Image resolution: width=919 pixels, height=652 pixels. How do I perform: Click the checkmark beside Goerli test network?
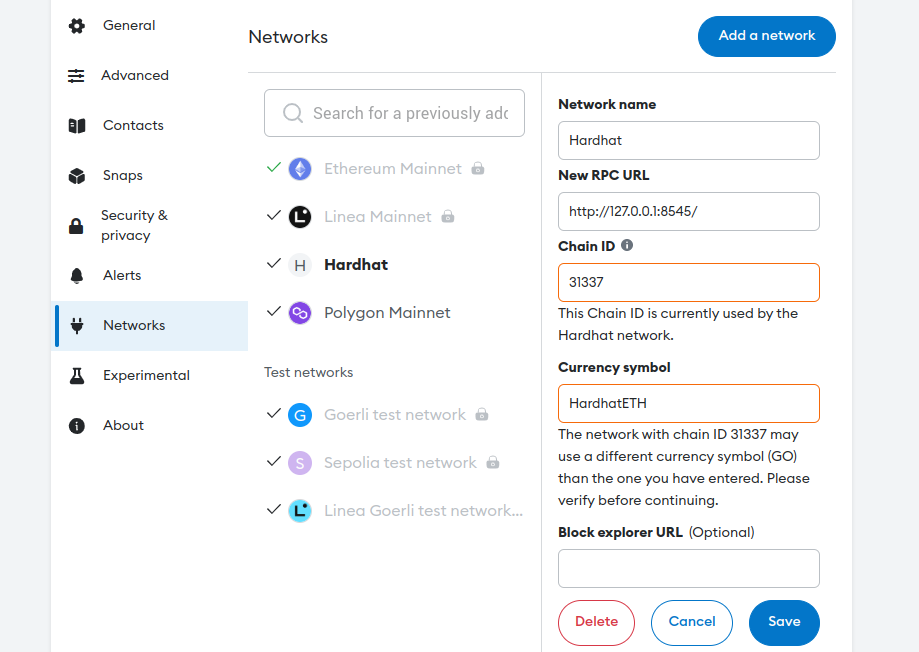273,414
